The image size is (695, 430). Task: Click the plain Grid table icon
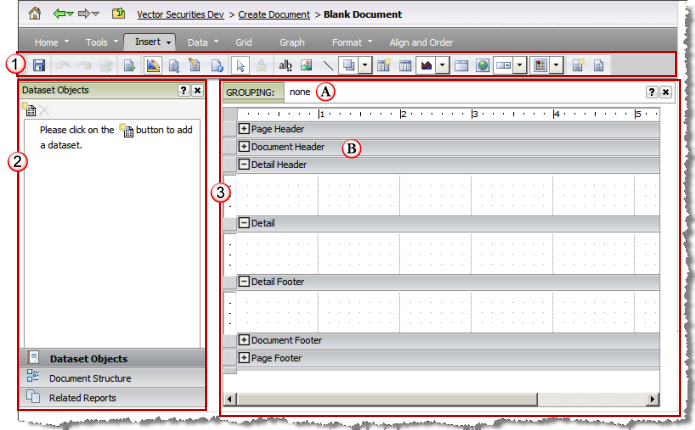click(x=405, y=66)
